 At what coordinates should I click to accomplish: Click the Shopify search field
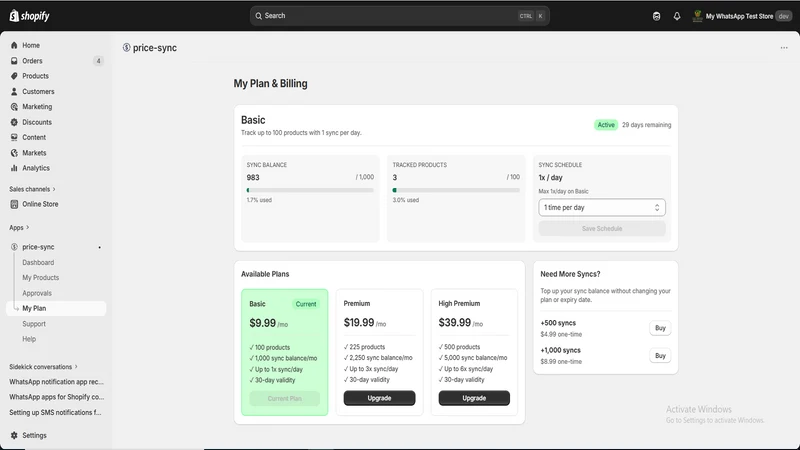(x=399, y=16)
